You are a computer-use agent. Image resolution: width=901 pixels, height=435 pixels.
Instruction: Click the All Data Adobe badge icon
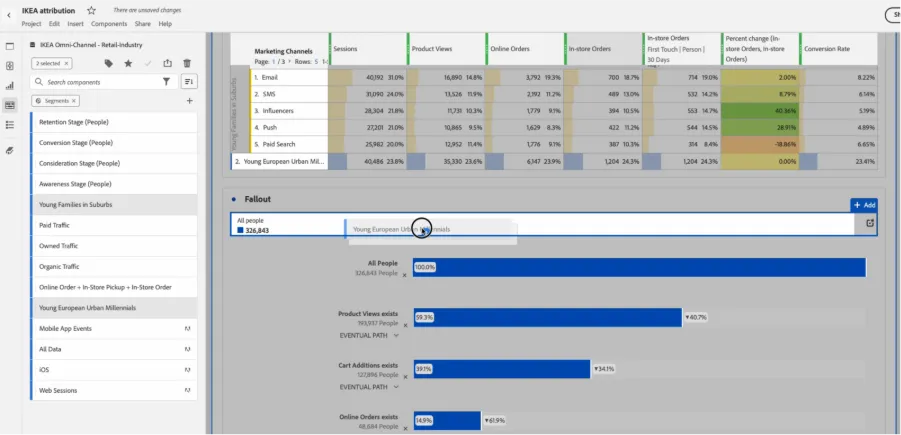point(187,349)
